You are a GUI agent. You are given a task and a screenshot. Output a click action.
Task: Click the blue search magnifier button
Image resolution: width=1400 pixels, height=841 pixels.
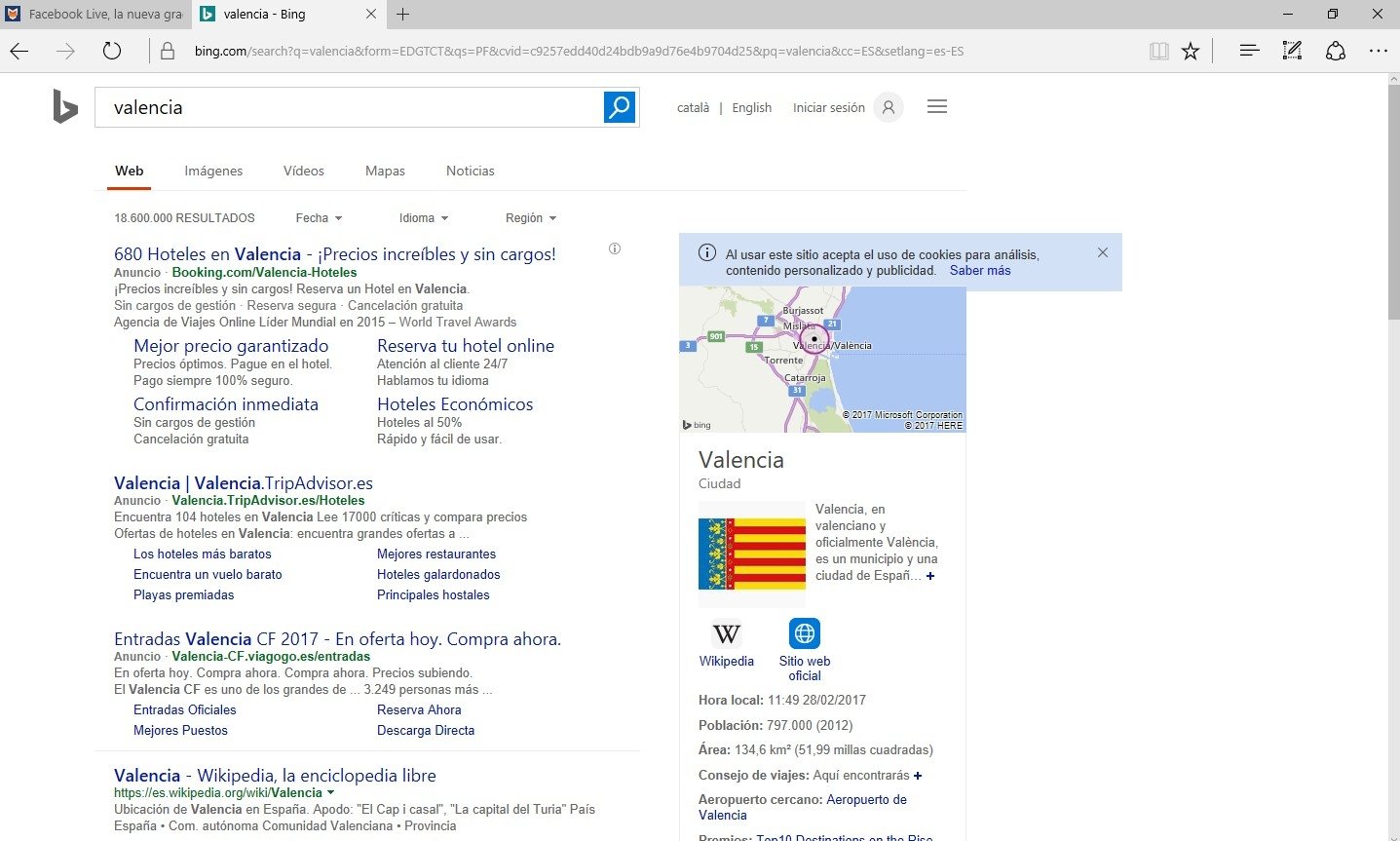[620, 107]
